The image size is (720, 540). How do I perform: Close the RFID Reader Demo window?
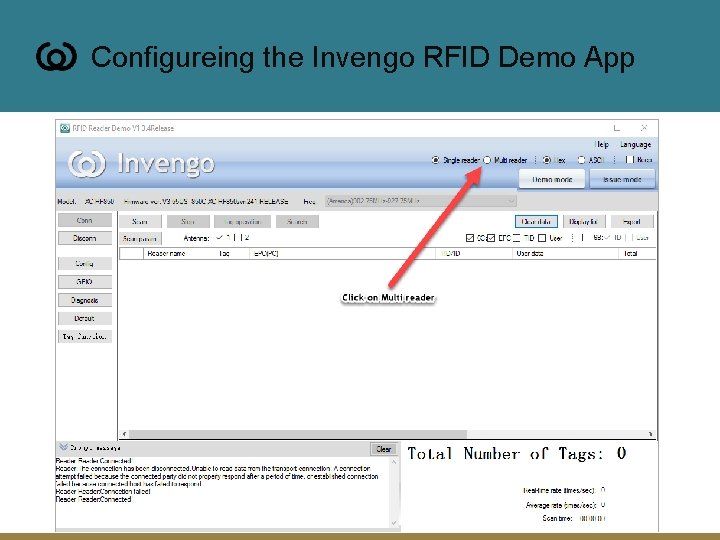pos(644,128)
